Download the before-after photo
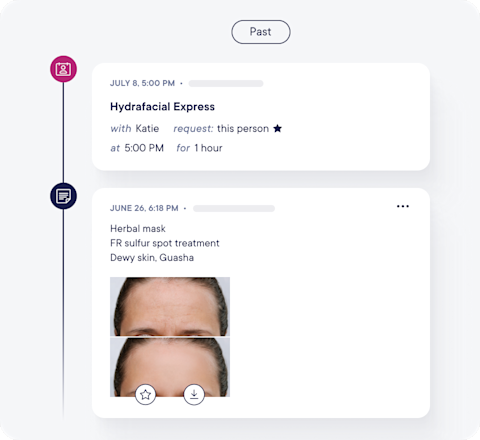Screen dimensions: 480x440 coord(194,395)
